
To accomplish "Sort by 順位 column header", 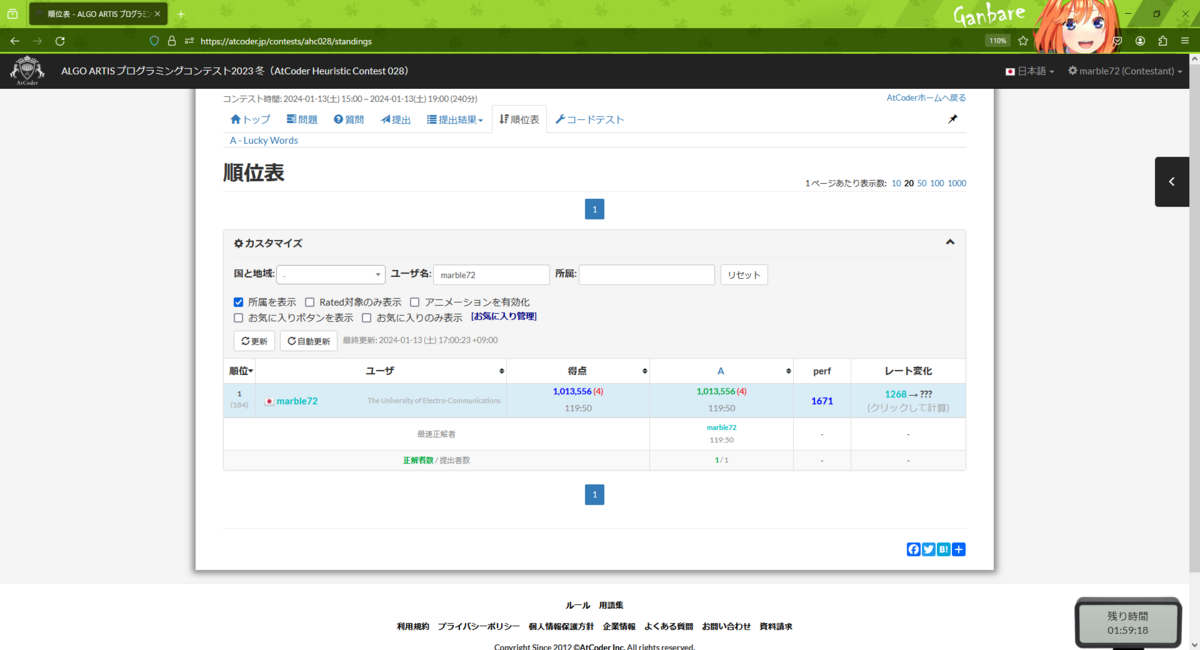I will point(239,371).
